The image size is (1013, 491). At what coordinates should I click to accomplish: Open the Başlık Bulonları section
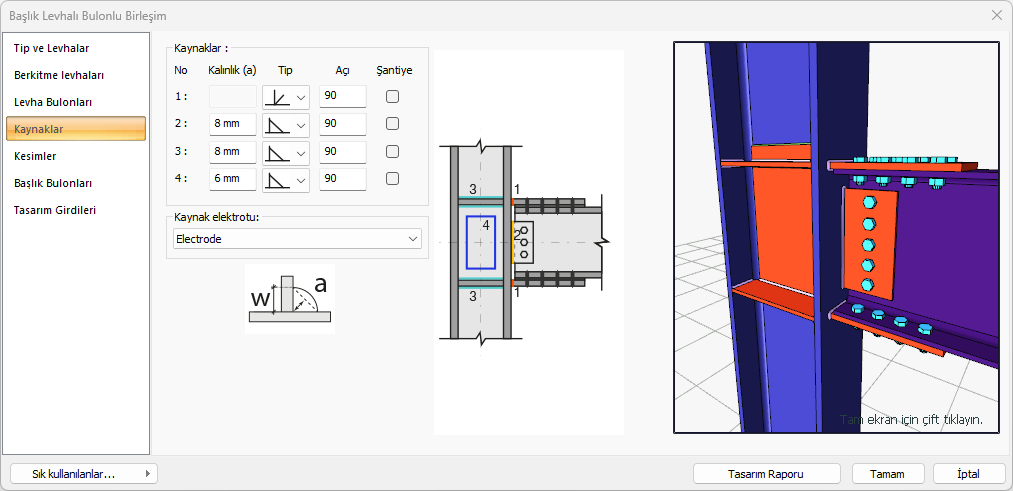point(53,183)
